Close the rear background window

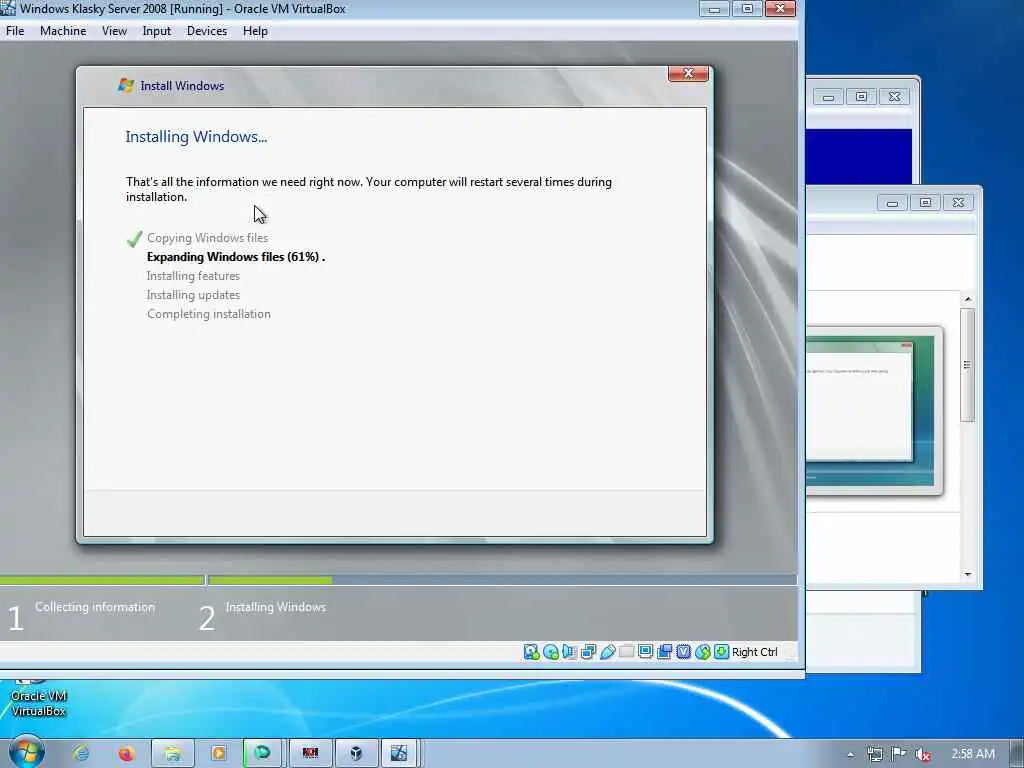tap(895, 97)
